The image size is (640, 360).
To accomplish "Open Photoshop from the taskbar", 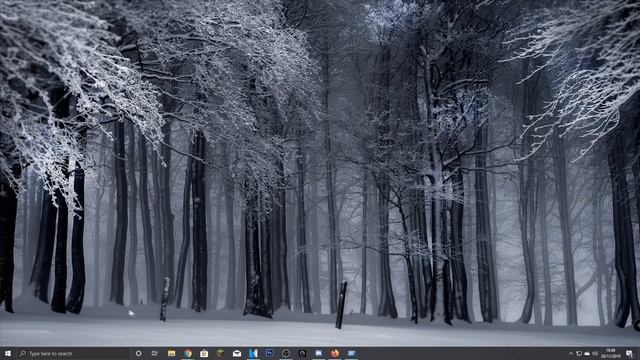I will click(269, 353).
